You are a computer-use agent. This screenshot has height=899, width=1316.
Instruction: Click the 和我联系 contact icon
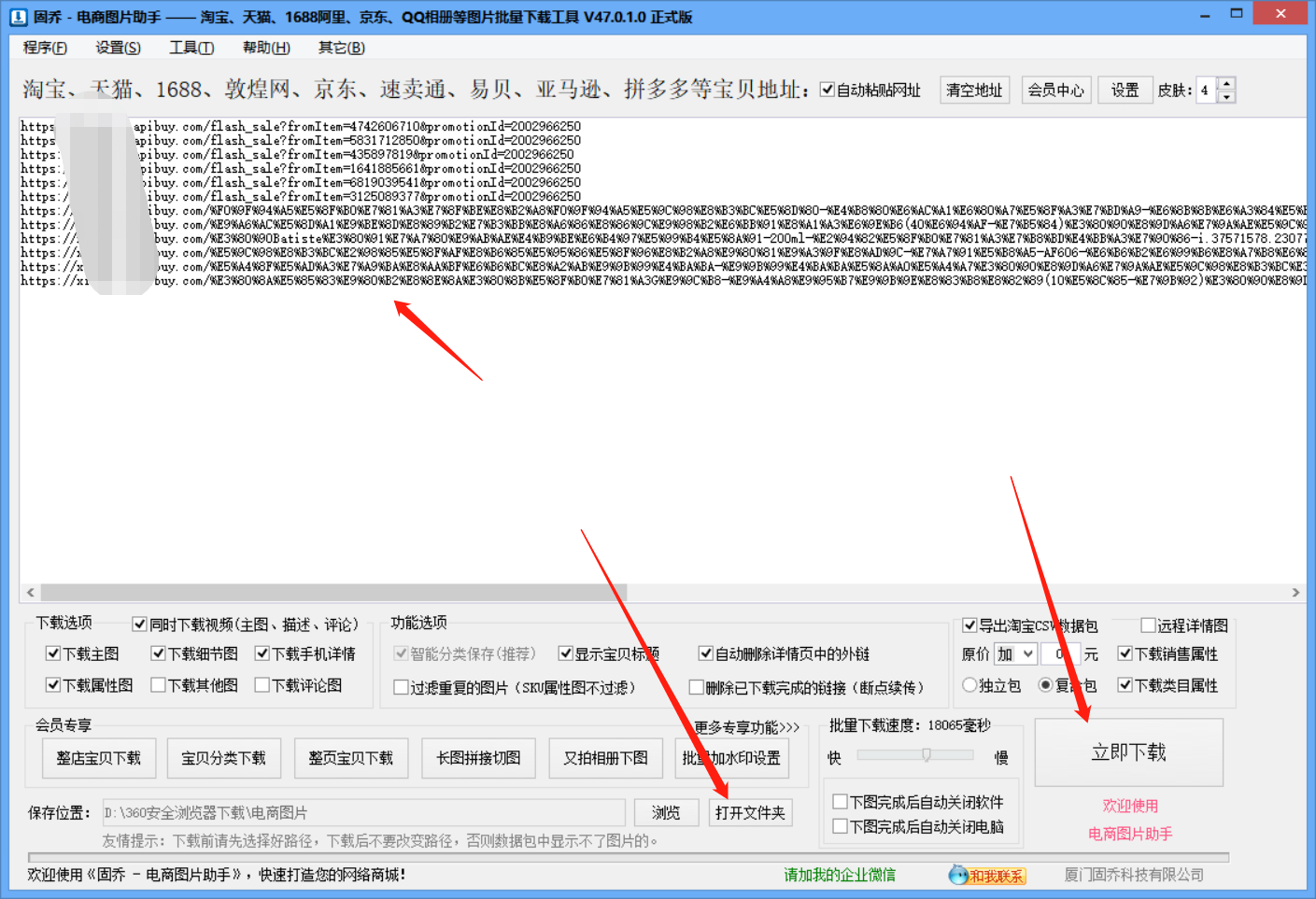click(x=987, y=875)
